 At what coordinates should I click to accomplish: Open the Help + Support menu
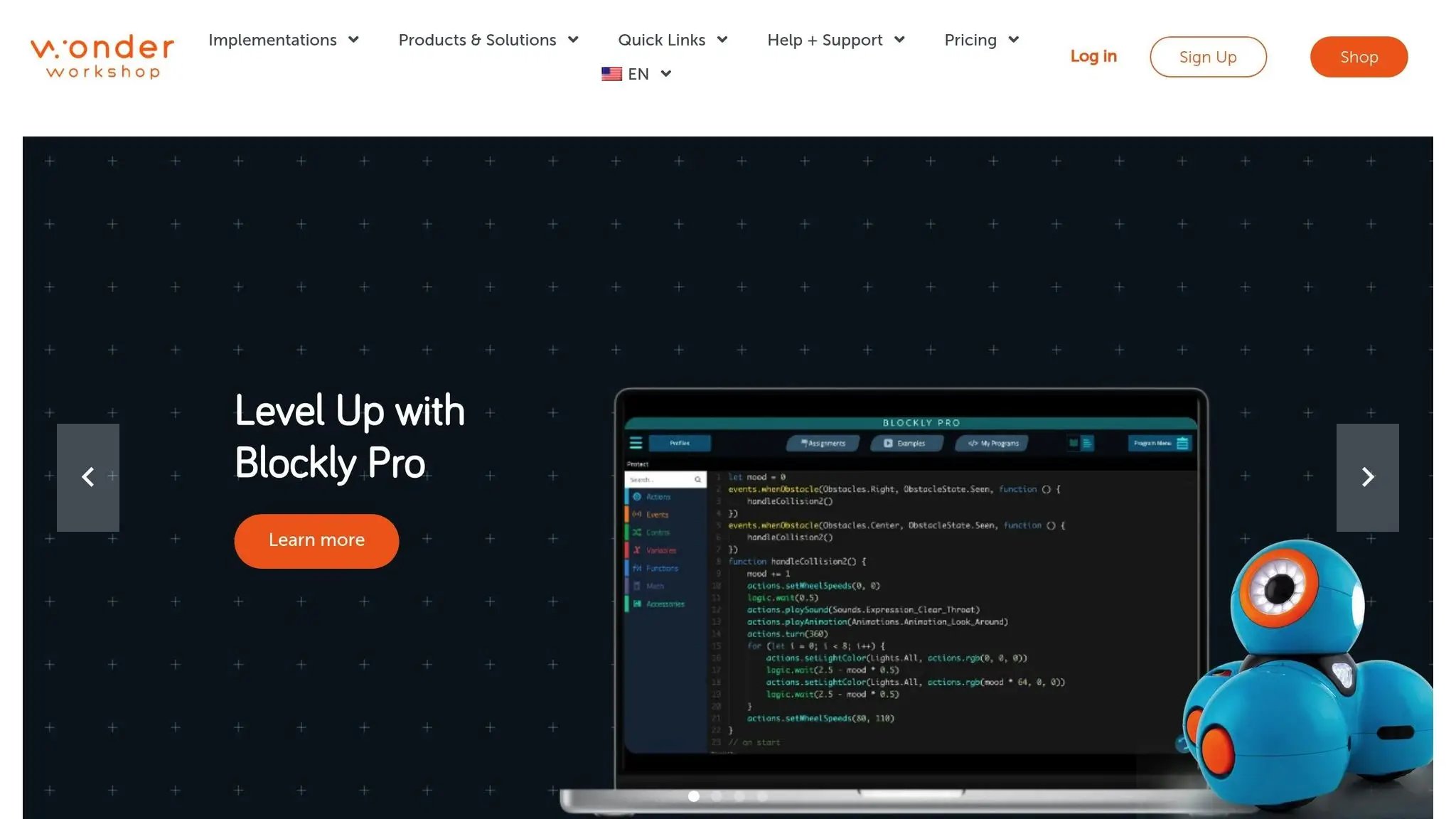(x=825, y=40)
